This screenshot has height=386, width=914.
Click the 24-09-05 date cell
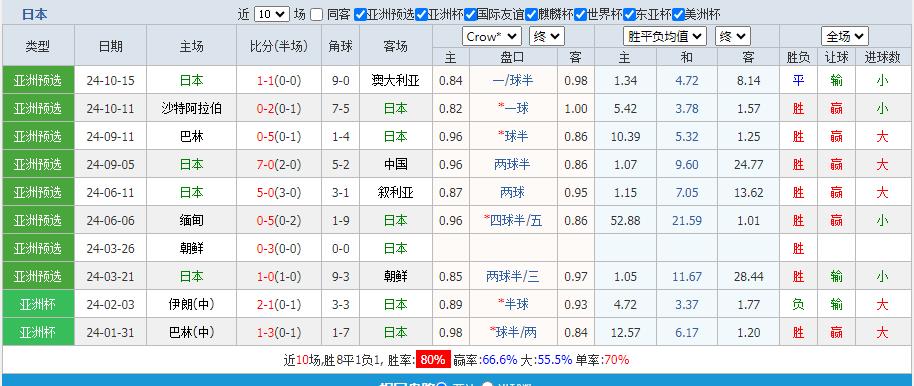[111, 164]
